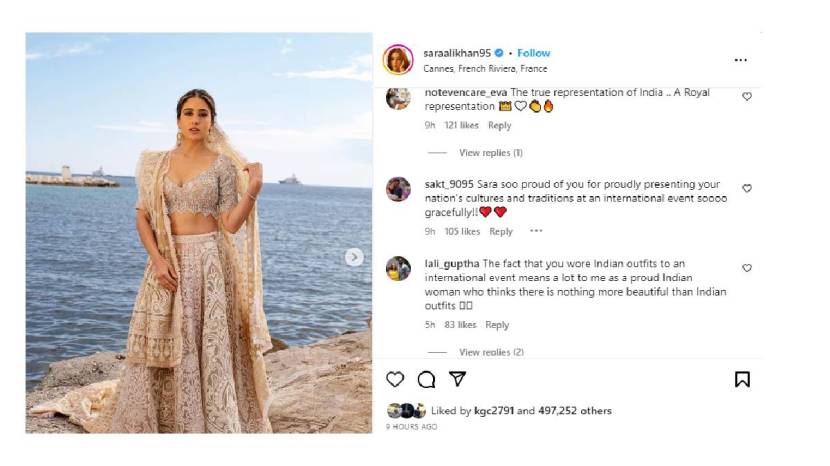Expand replies under notevencare_eva's comment
The height and width of the screenshot is (466, 830).
(490, 153)
